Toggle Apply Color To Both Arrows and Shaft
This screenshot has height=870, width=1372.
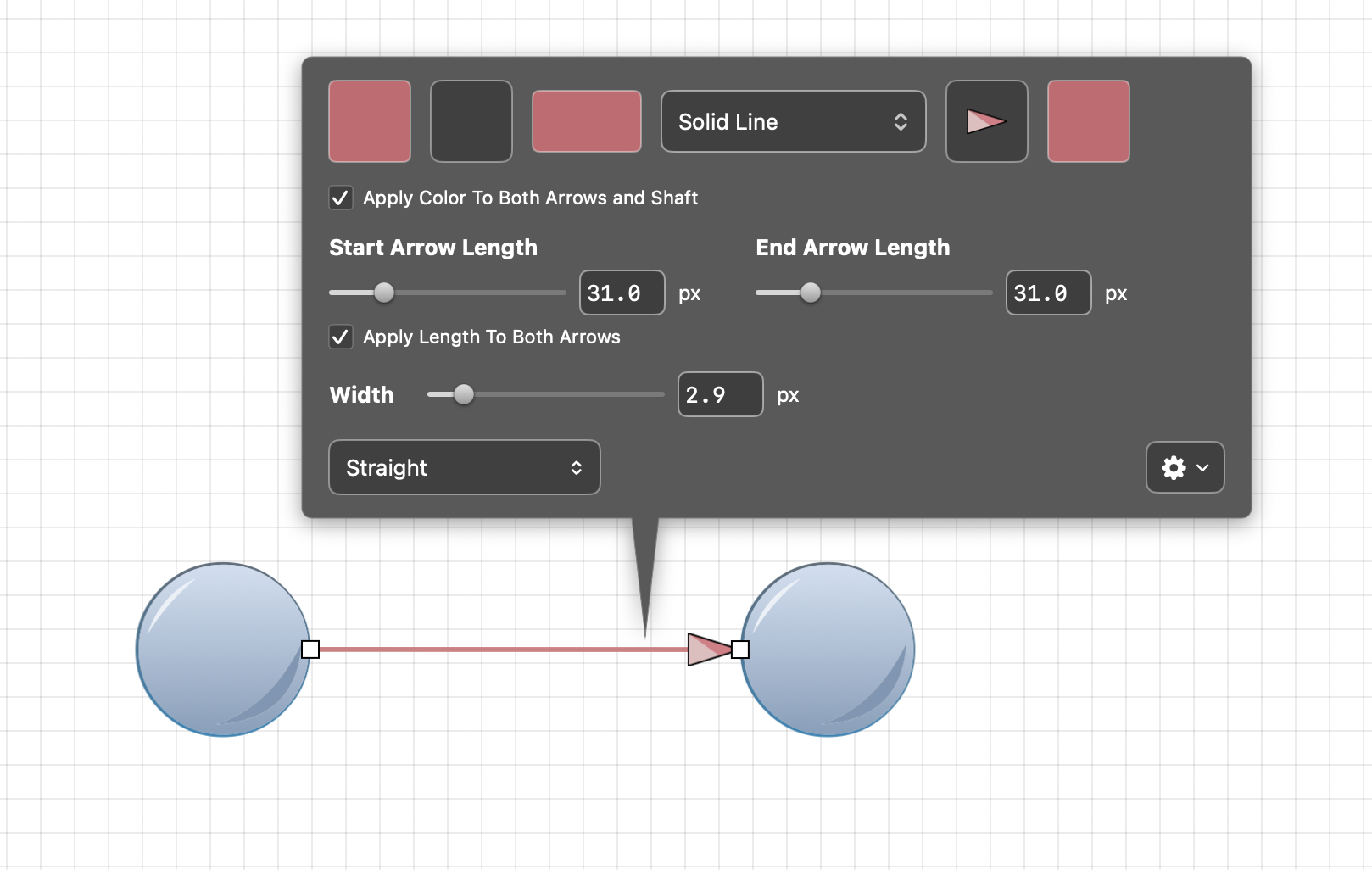tap(341, 198)
